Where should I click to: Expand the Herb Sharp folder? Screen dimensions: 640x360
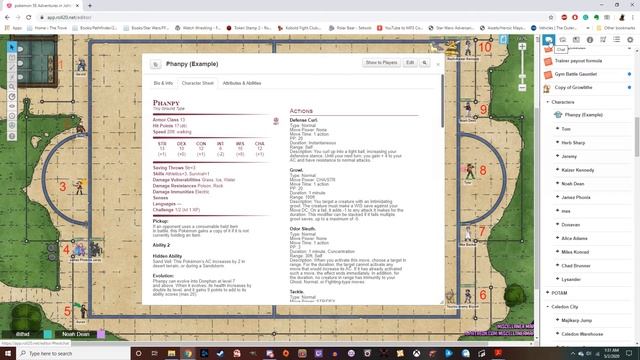[x=558, y=142]
